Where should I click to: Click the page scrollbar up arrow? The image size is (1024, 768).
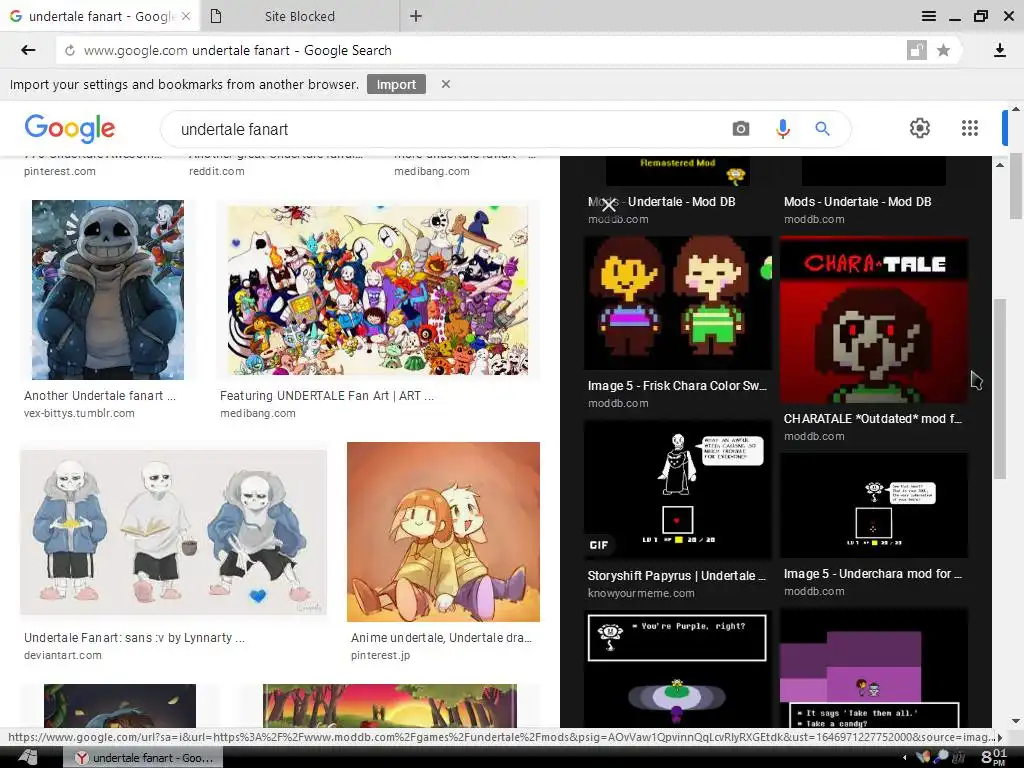pos(1016,108)
